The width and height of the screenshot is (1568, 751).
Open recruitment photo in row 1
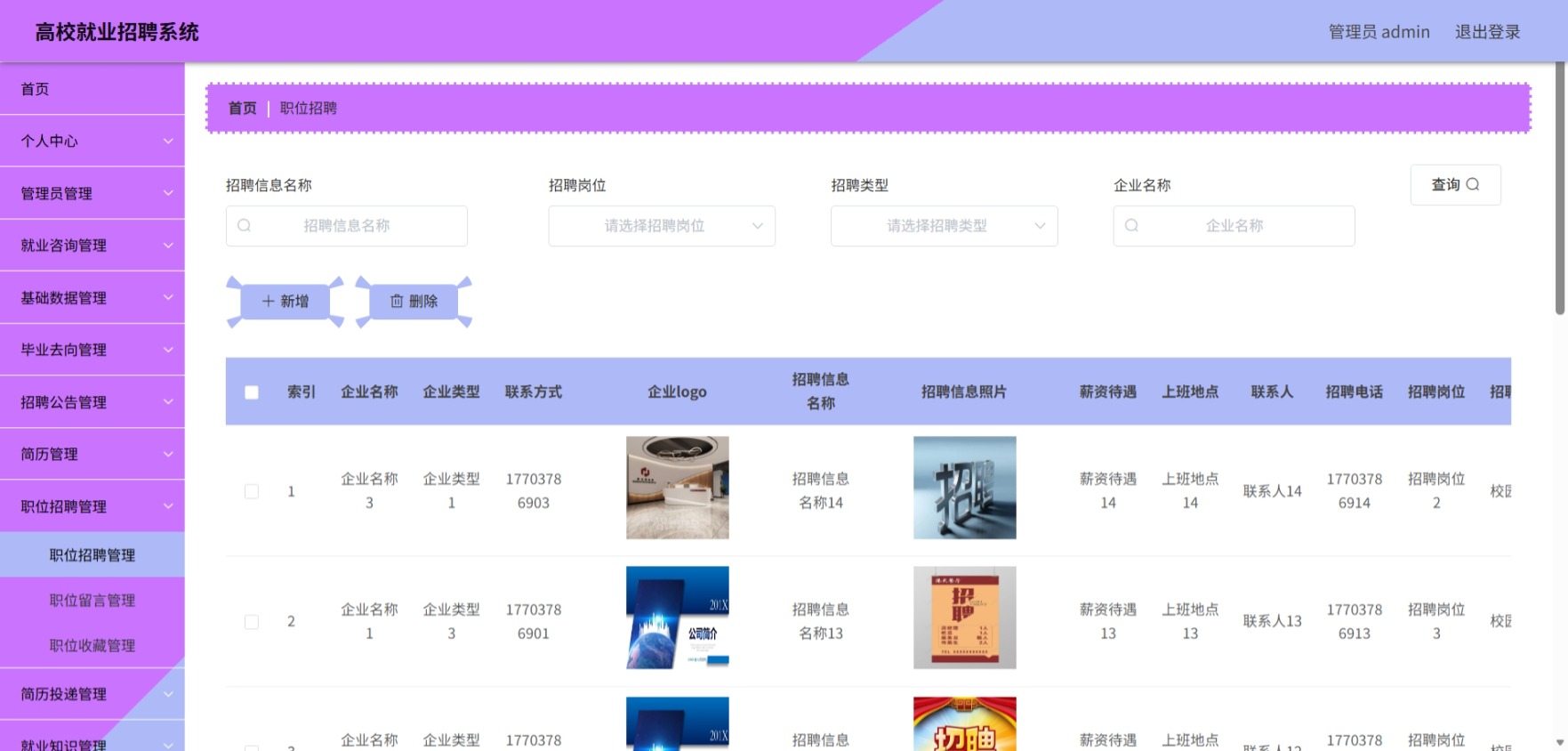[965, 488]
